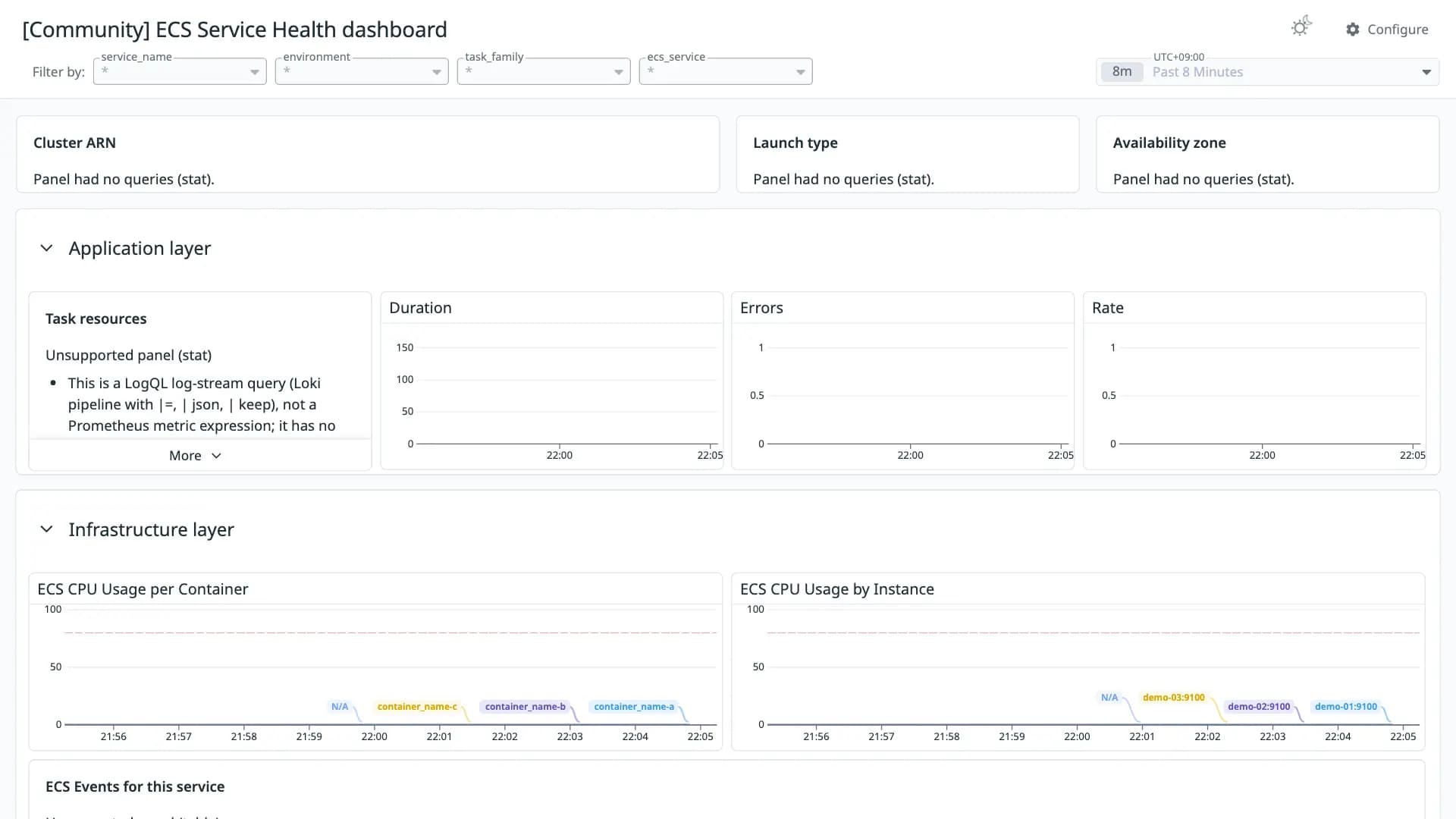Select N/A label in CPU per Container chart
Viewport: 1456px width, 819px height.
point(340,707)
